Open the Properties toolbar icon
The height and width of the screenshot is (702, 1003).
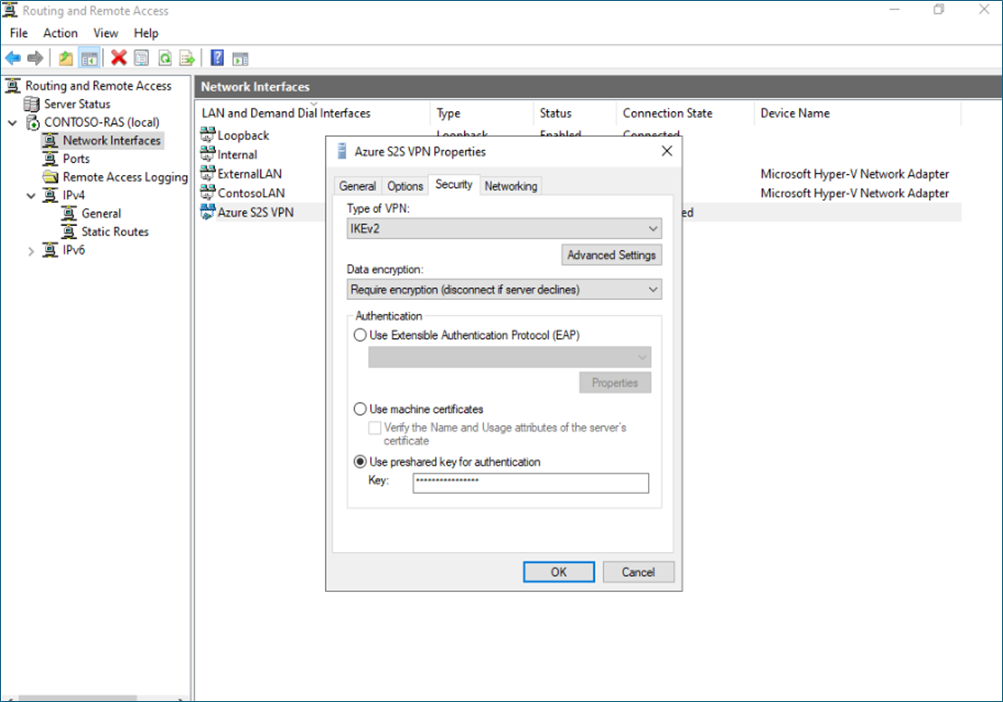pyautogui.click(x=142, y=58)
